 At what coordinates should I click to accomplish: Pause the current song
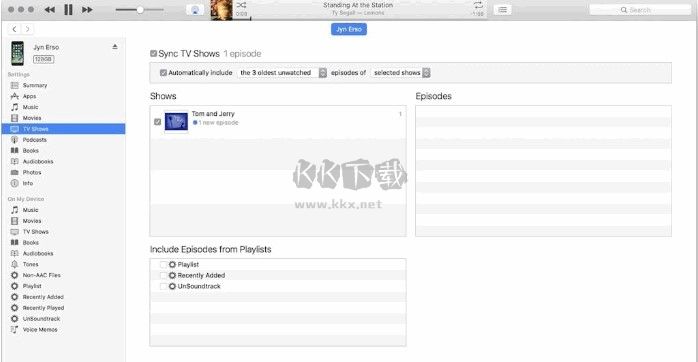tap(68, 9)
